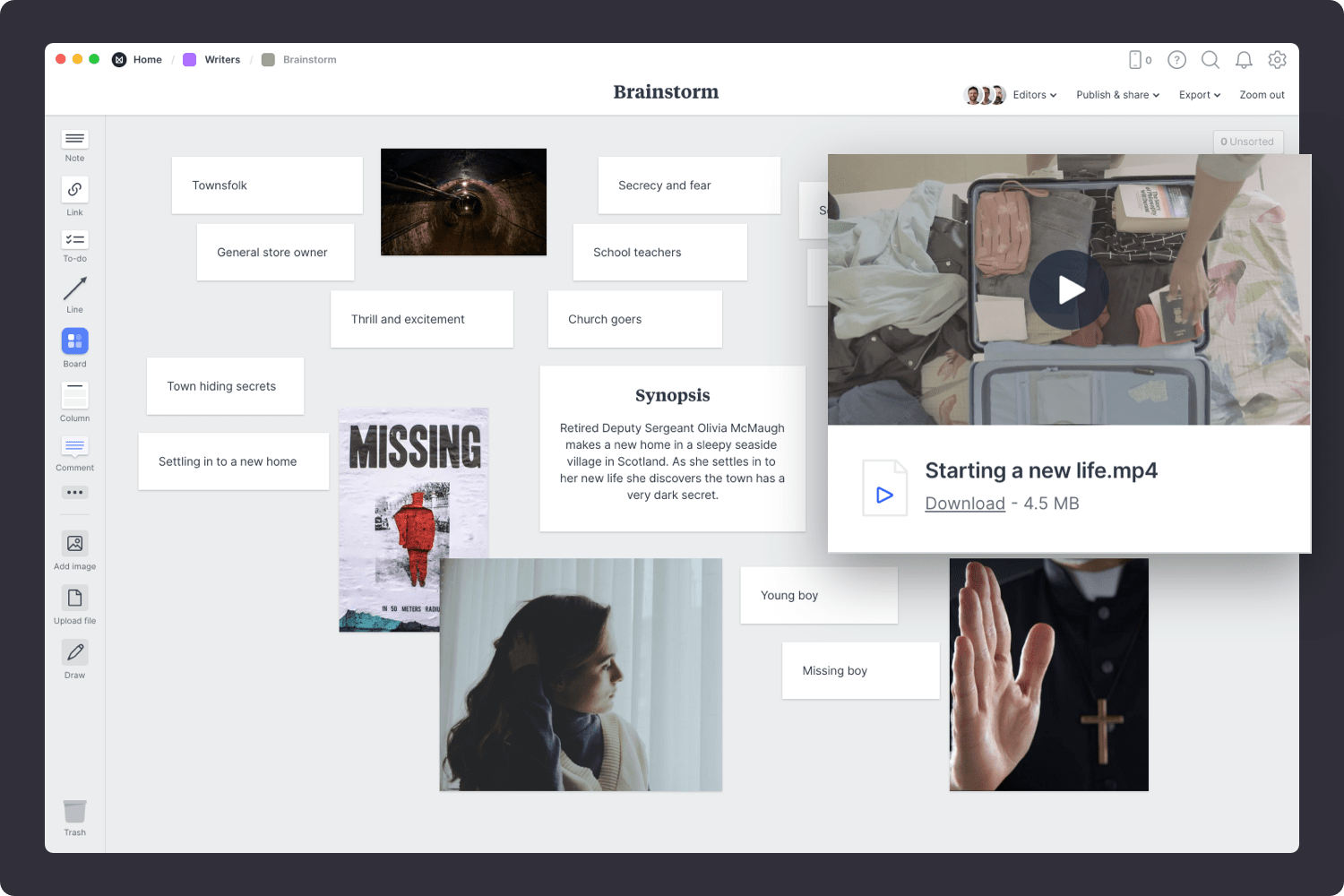Pick the Column tool
The width and height of the screenshot is (1344, 896).
tap(74, 395)
